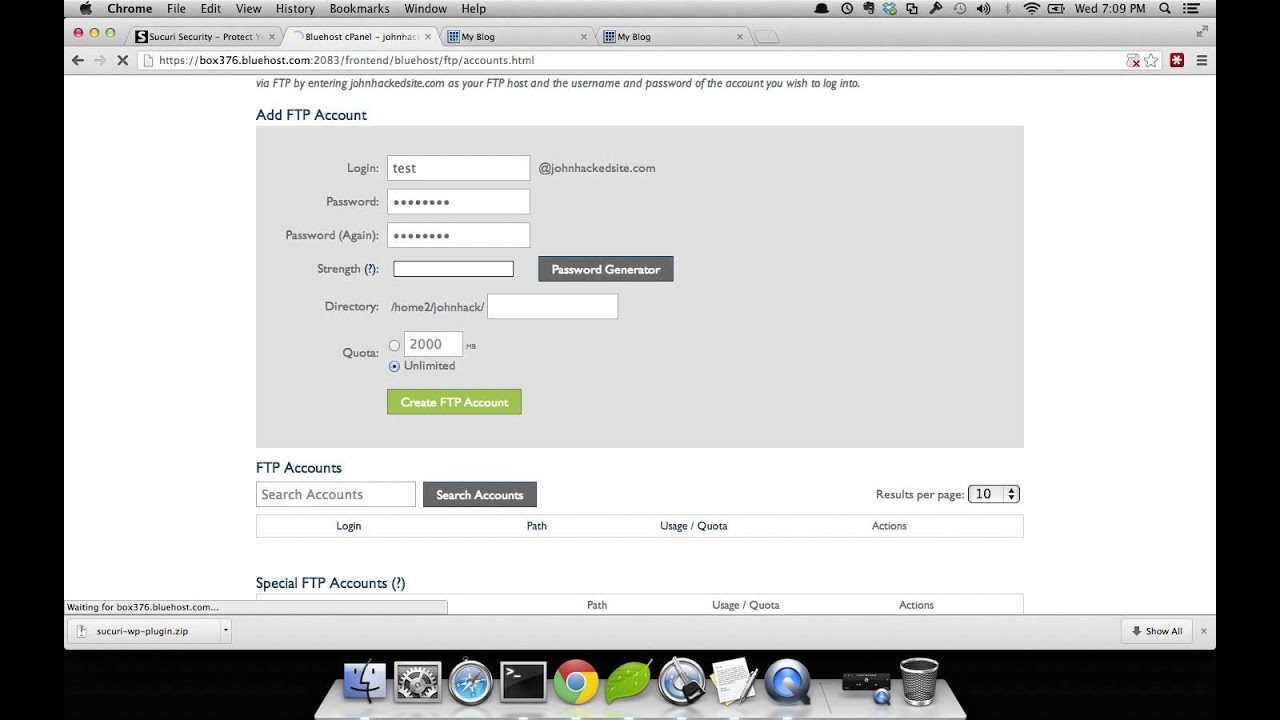
Task: Open the Bookmarks menu
Action: click(x=360, y=8)
